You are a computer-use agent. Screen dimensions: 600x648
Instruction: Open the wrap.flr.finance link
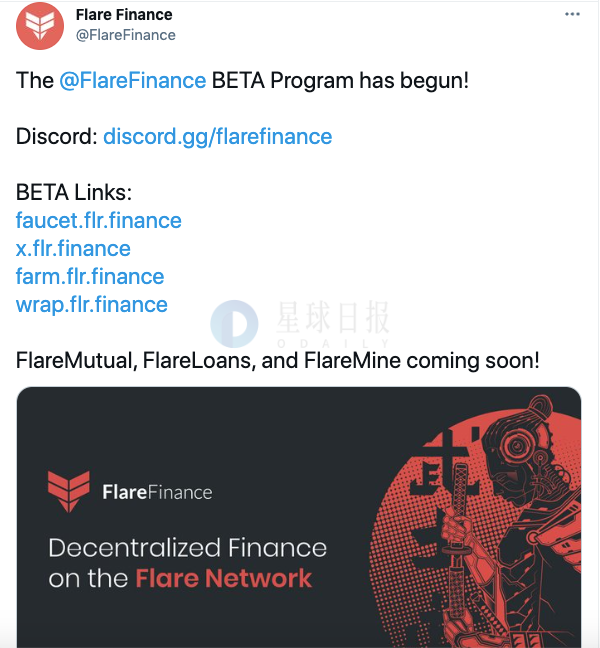[92, 305]
